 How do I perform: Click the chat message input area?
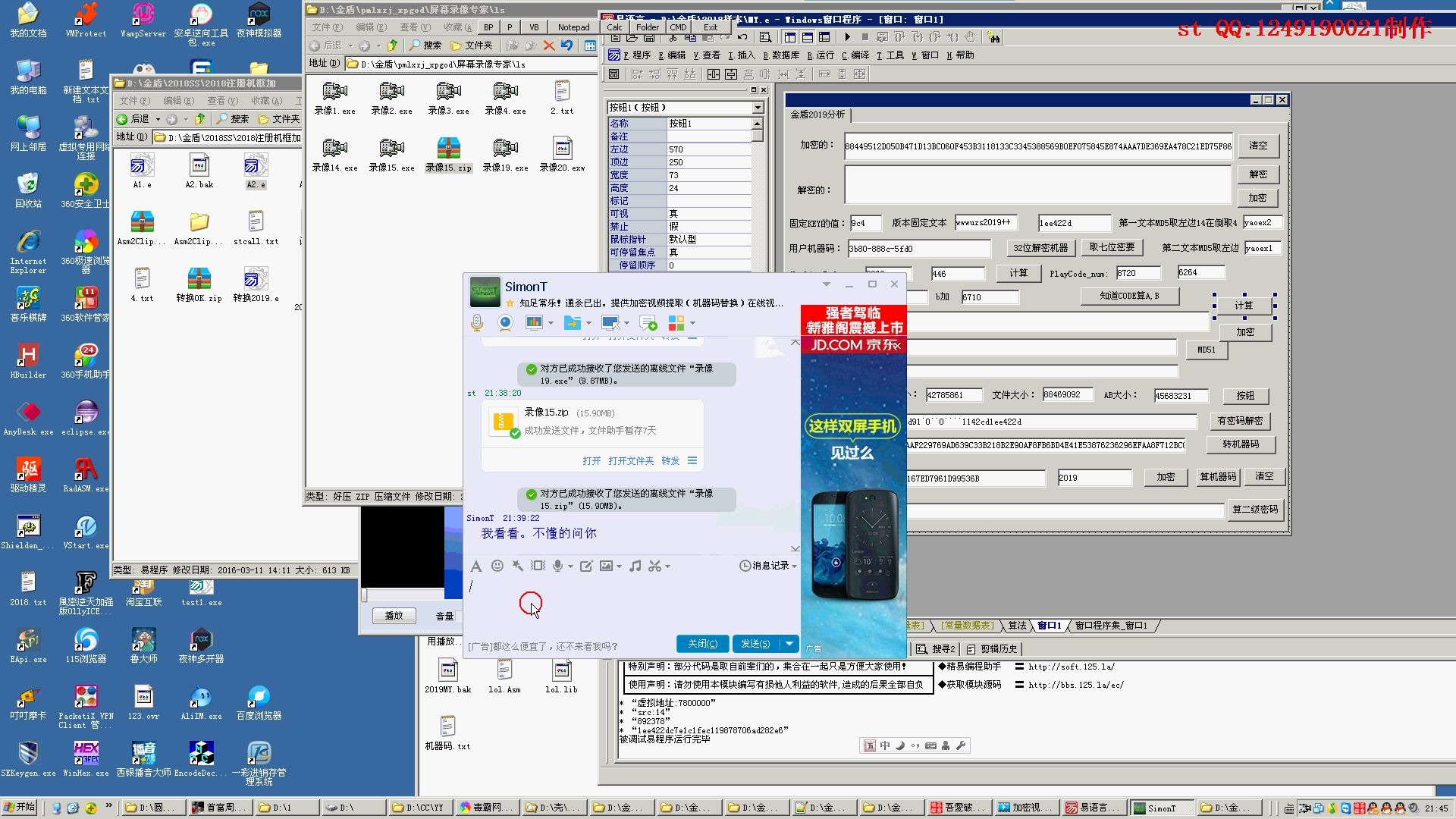(x=631, y=604)
